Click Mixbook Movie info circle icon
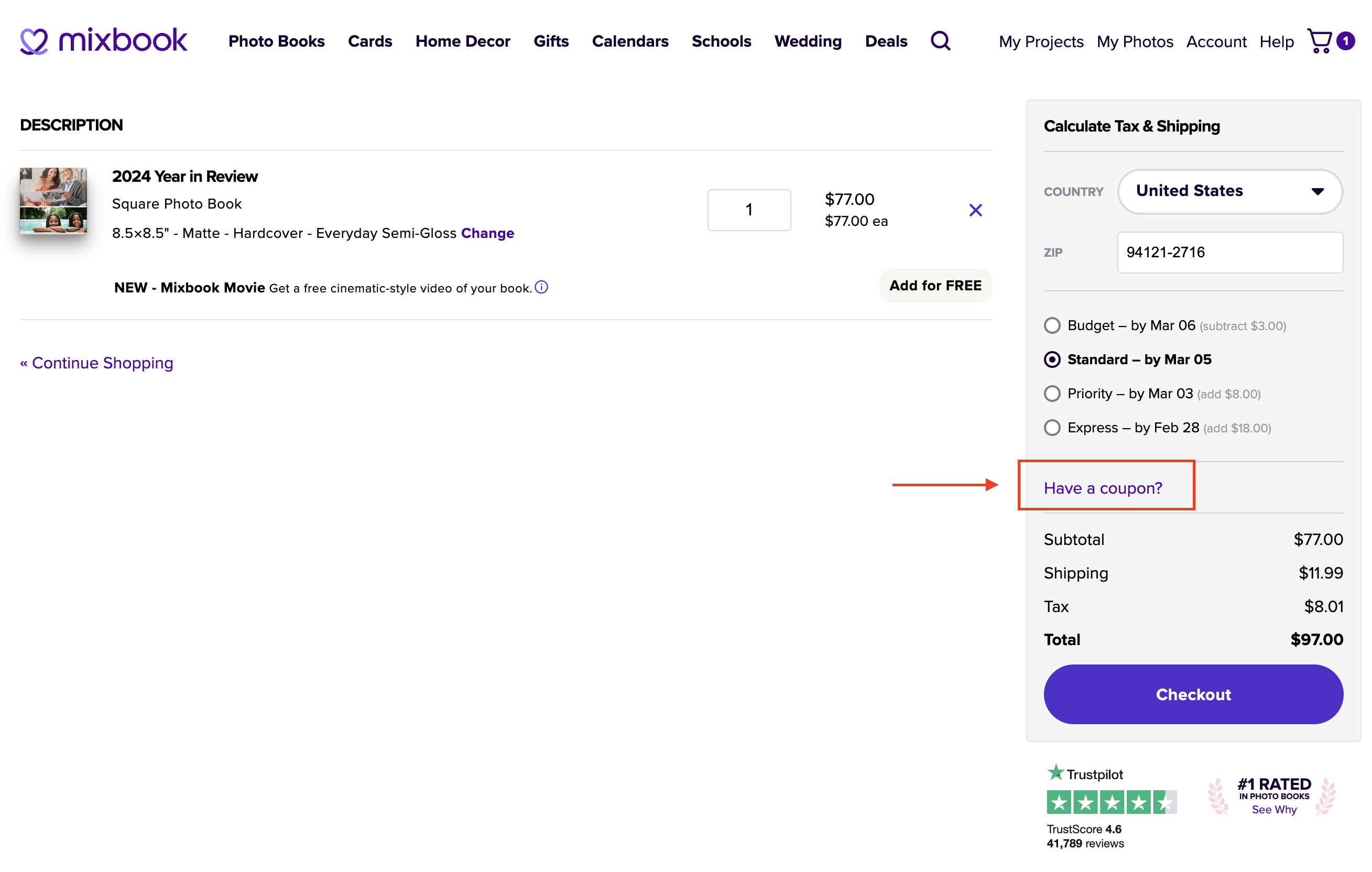Screen dimensions: 1372x872 tap(541, 287)
